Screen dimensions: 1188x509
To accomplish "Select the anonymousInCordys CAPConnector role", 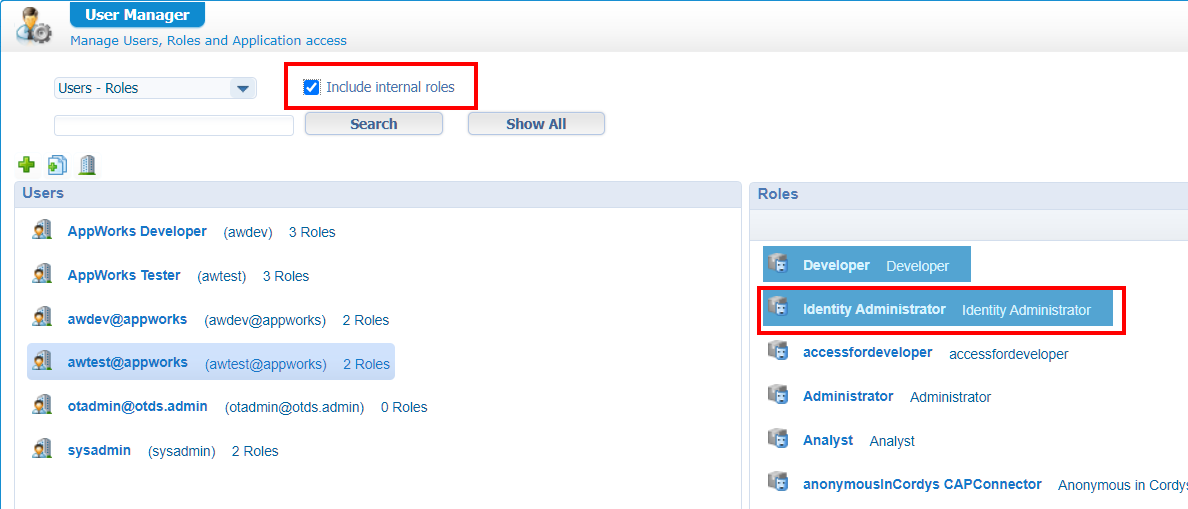I will point(922,484).
